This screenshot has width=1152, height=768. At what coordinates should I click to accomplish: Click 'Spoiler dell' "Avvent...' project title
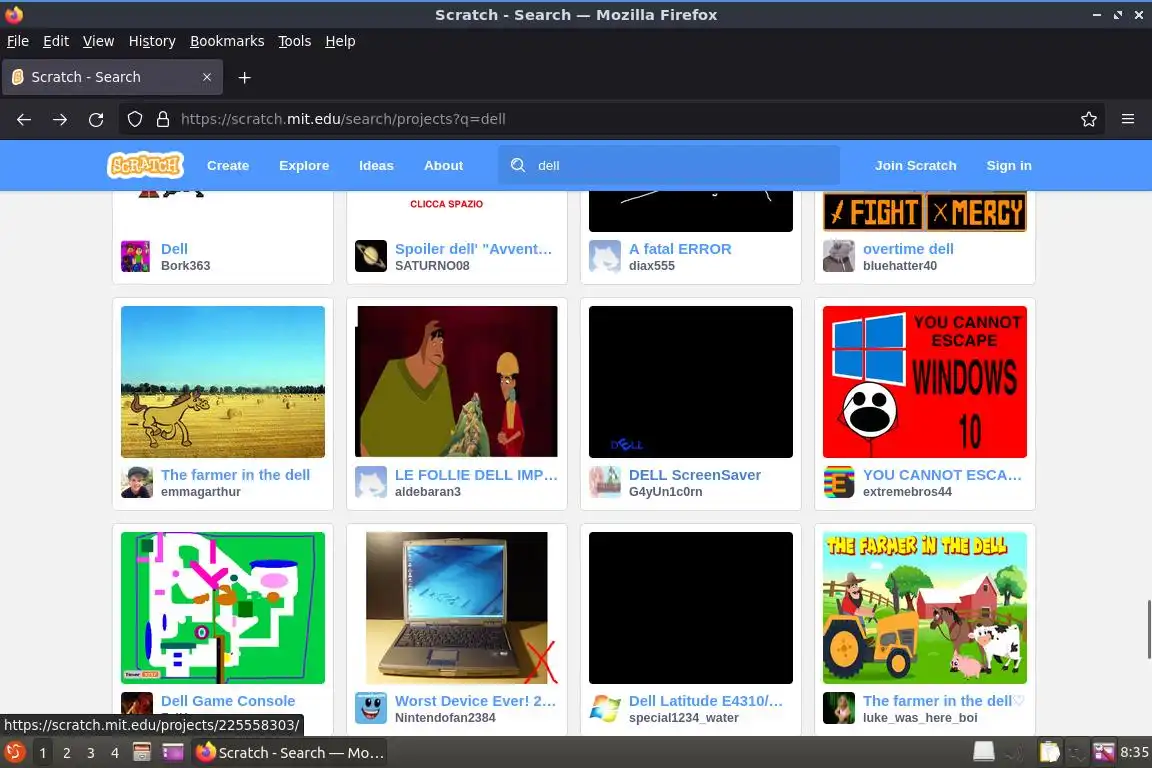click(473, 248)
